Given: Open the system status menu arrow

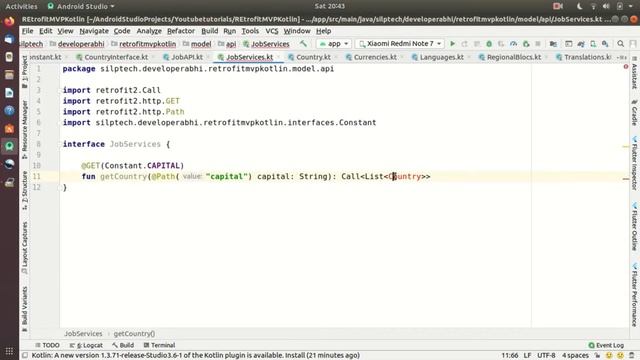Looking at the screenshot, I should click(x=631, y=6).
